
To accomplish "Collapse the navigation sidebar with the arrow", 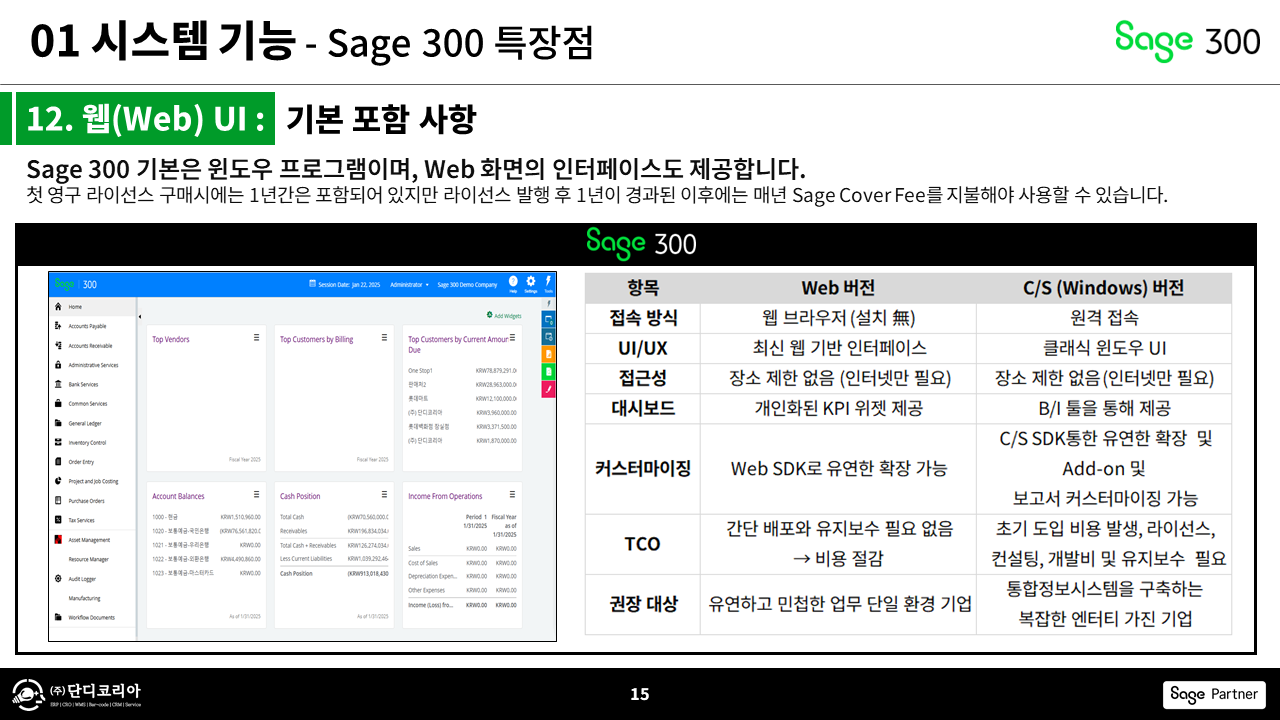I will (139, 317).
